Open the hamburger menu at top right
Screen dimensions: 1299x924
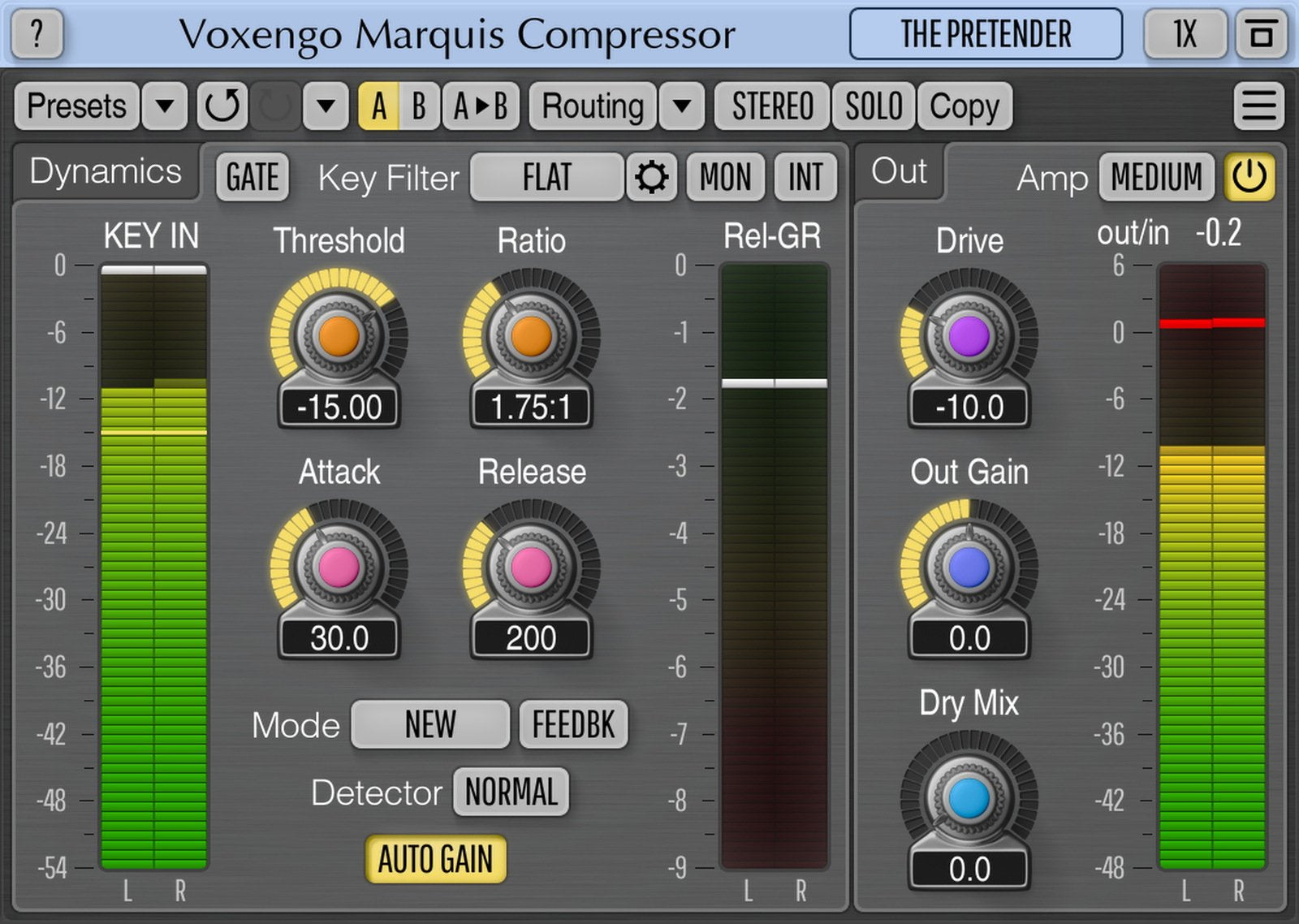1259,106
